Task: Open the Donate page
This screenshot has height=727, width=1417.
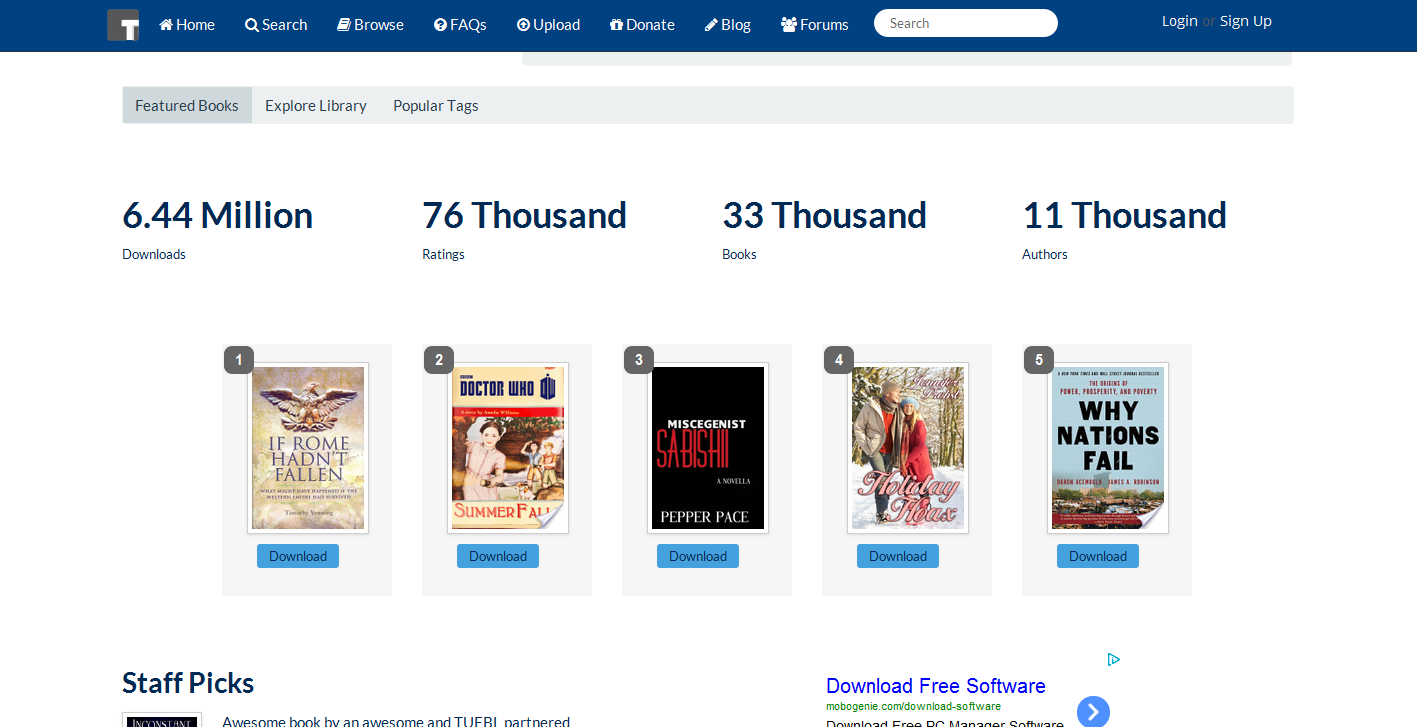Action: tap(642, 25)
